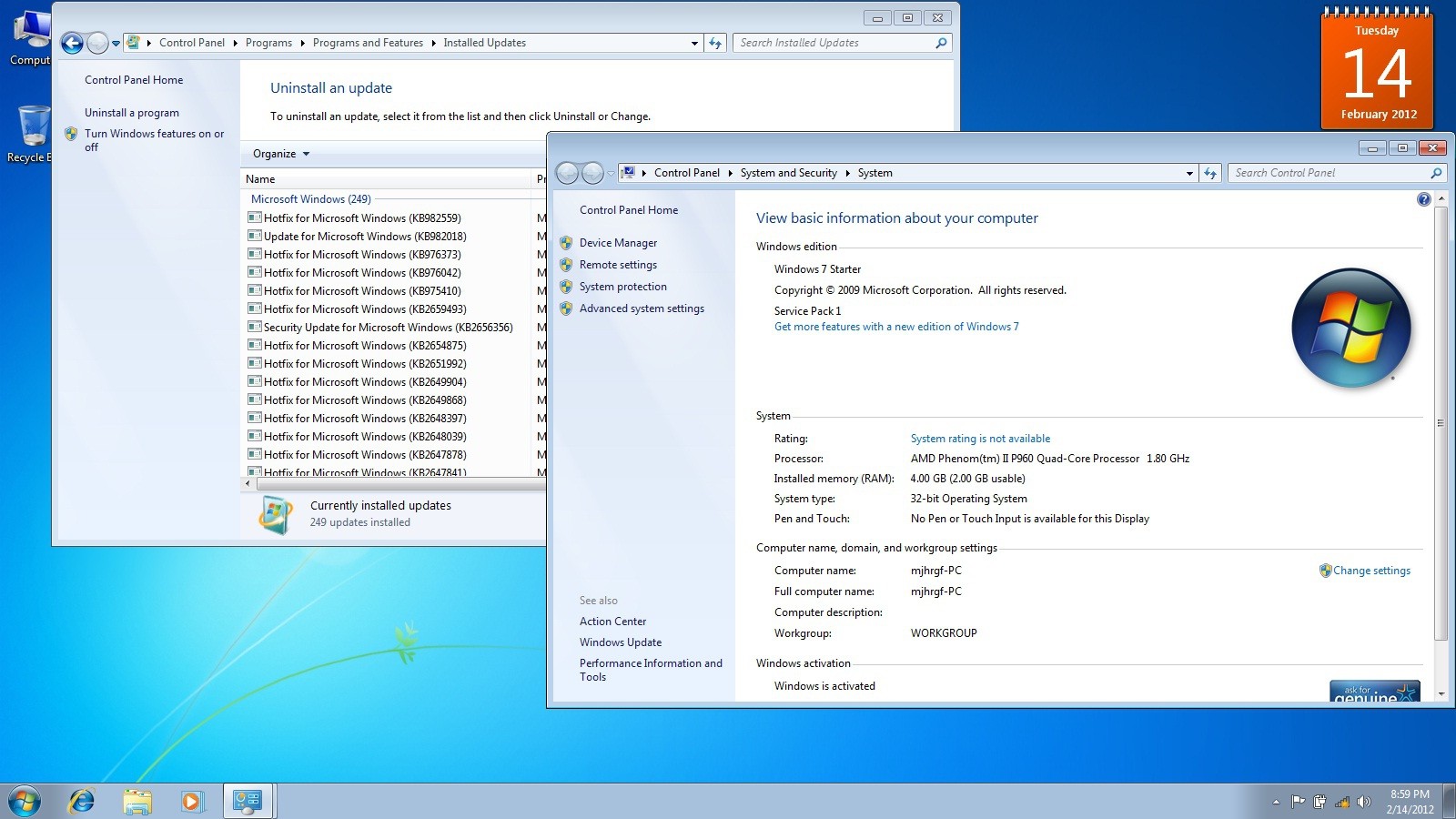Image resolution: width=1456 pixels, height=819 pixels.
Task: Click Uninstall a program link
Action: tap(132, 113)
